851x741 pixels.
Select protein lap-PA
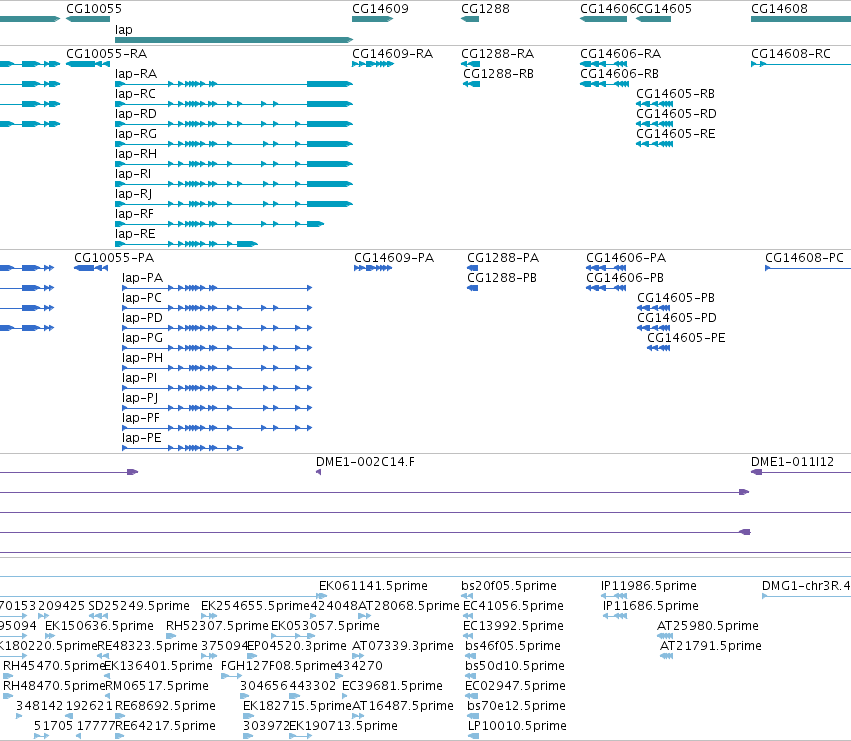coord(217,288)
